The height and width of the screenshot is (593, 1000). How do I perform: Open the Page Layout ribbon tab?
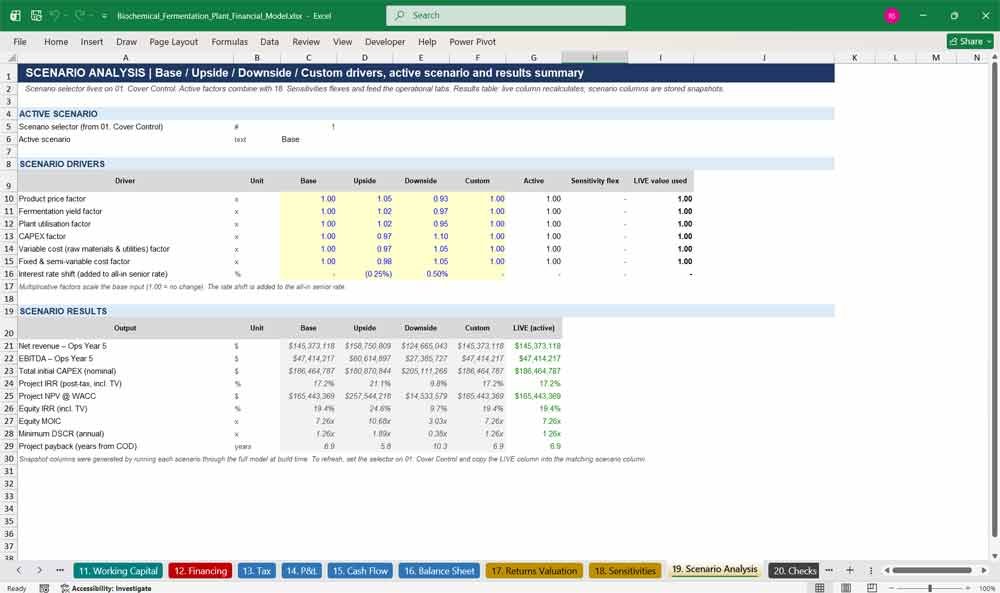pos(173,41)
